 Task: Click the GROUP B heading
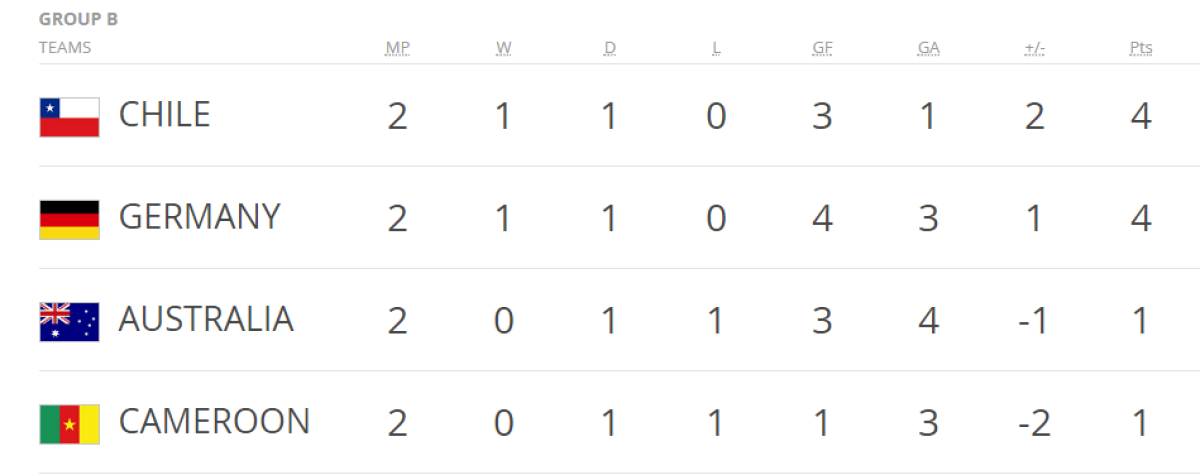pyautogui.click(x=78, y=19)
